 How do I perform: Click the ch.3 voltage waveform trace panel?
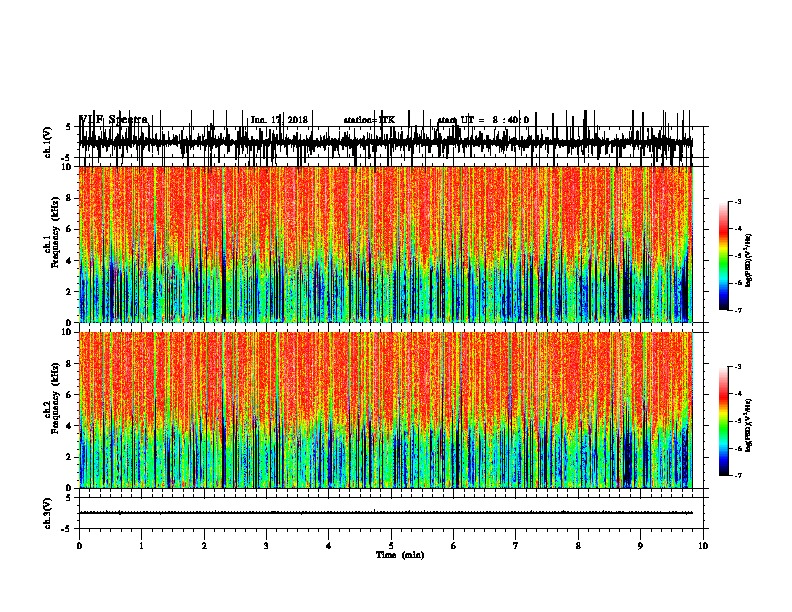(x=391, y=513)
